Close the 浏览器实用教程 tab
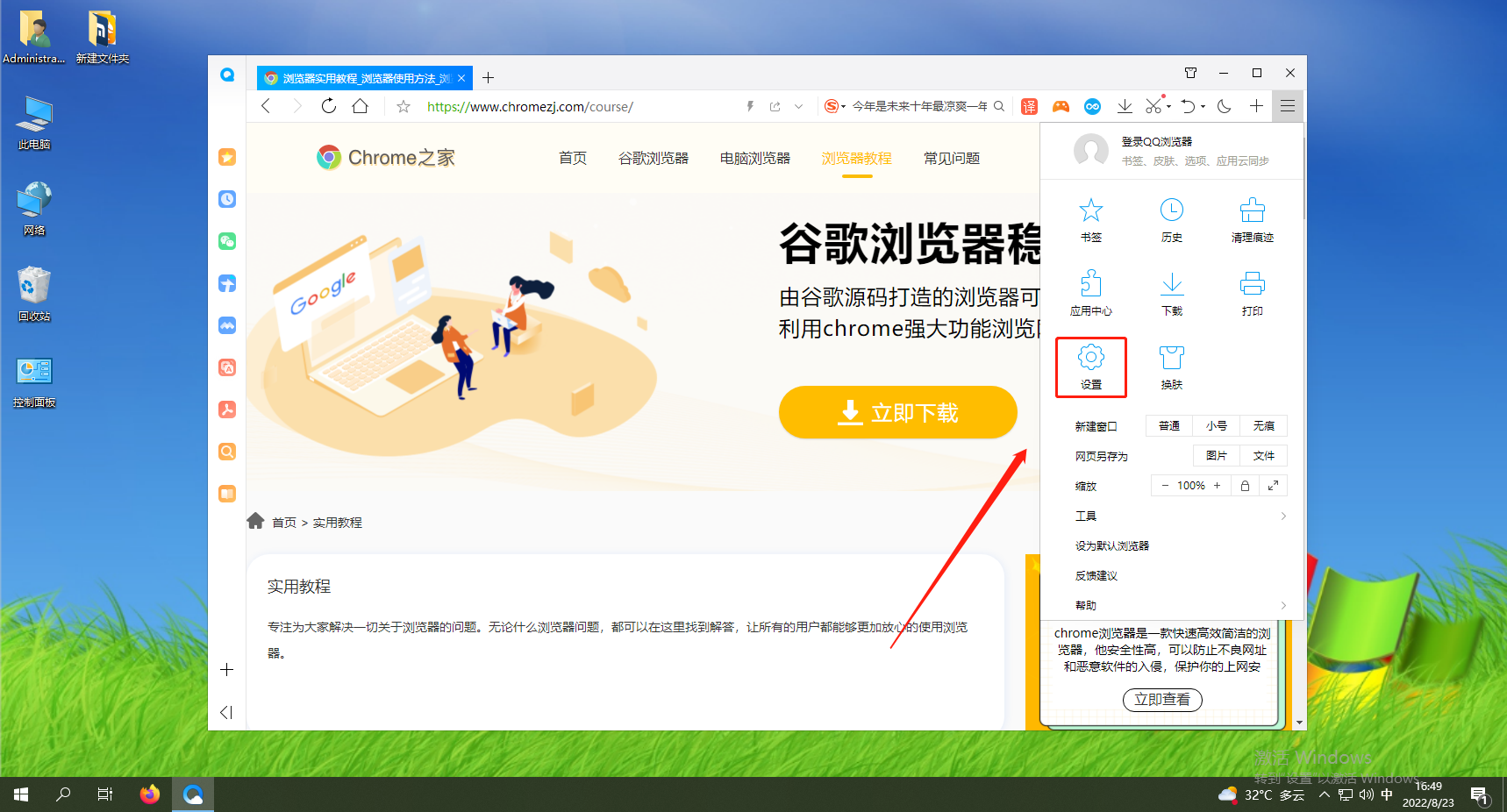 click(x=461, y=78)
